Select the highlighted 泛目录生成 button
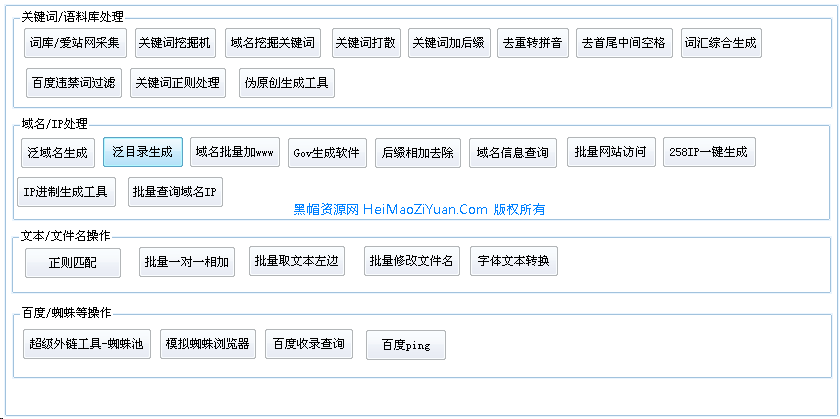840x419 pixels. coord(143,153)
